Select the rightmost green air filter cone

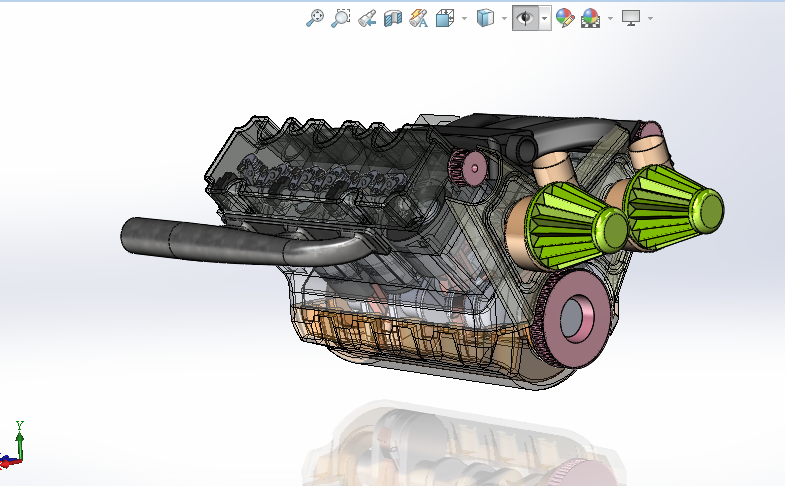click(x=673, y=206)
